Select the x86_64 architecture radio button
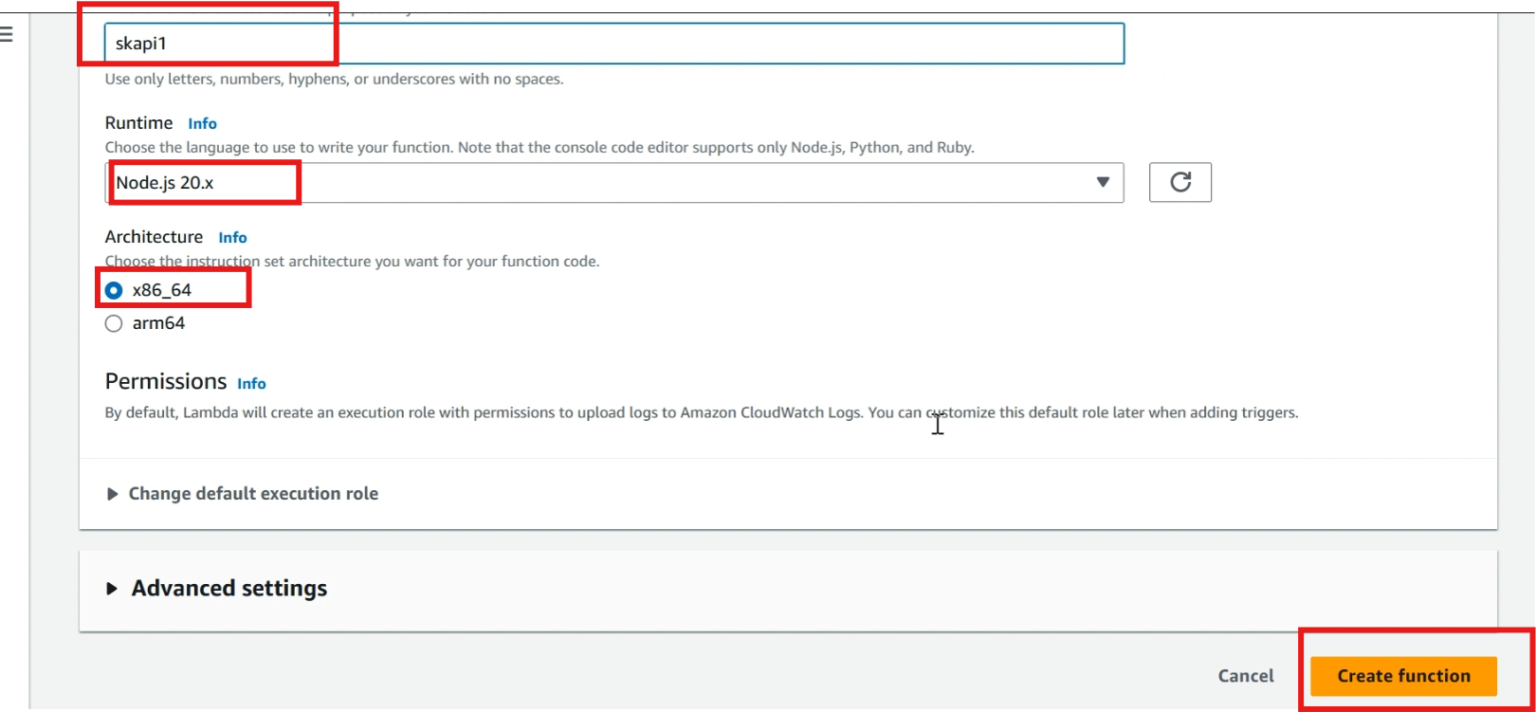The image size is (1536, 712). (113, 289)
